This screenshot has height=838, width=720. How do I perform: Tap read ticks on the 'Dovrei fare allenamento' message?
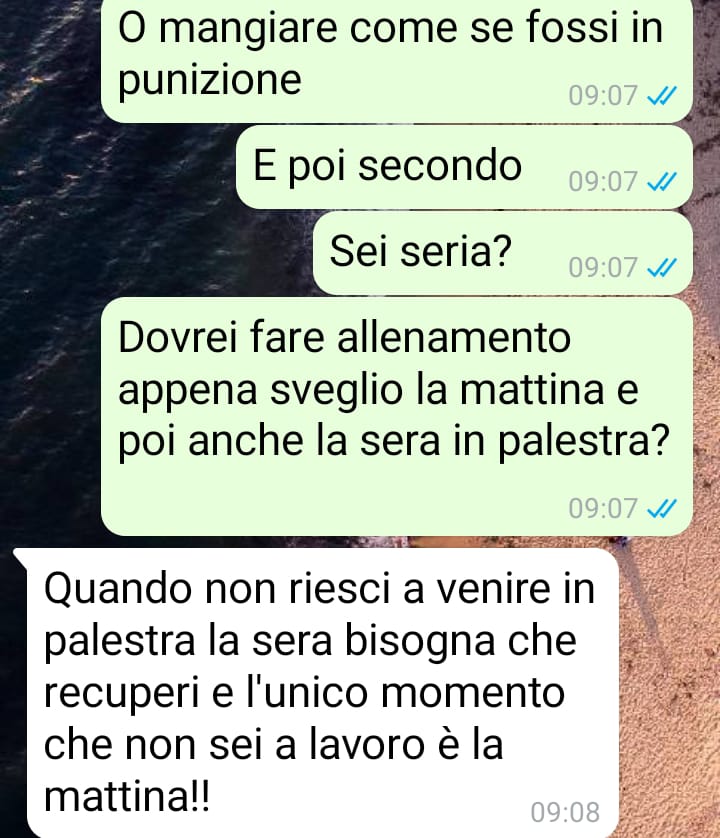click(x=662, y=508)
